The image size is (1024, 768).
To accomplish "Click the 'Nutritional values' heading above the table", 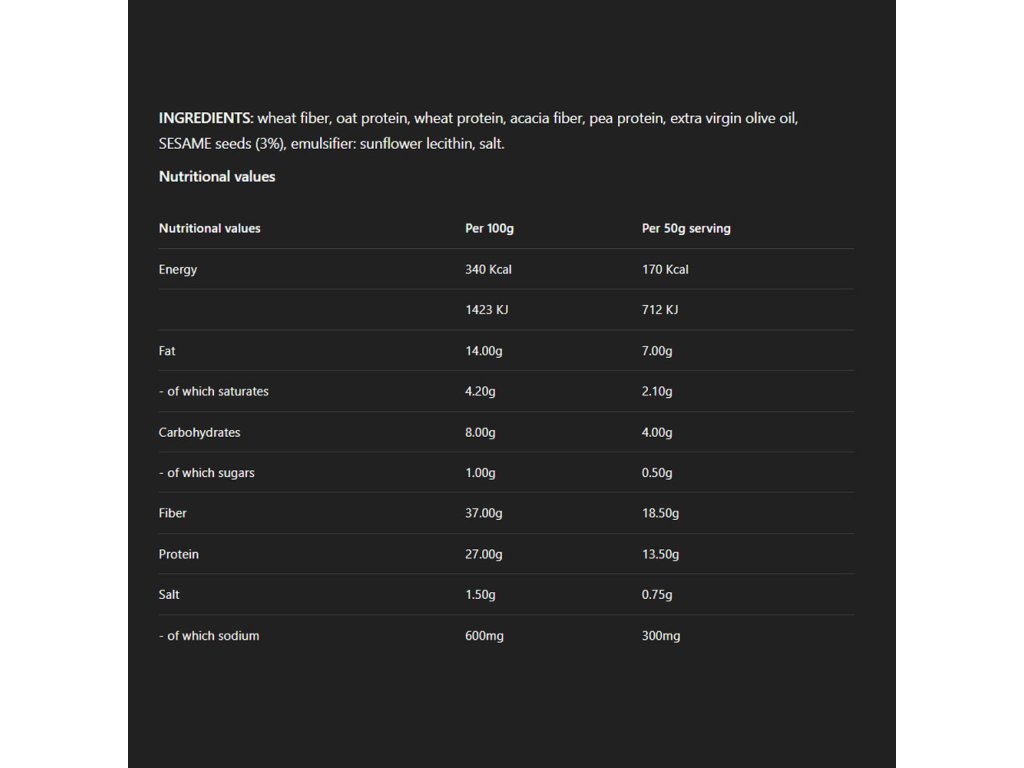I will click(x=217, y=176).
